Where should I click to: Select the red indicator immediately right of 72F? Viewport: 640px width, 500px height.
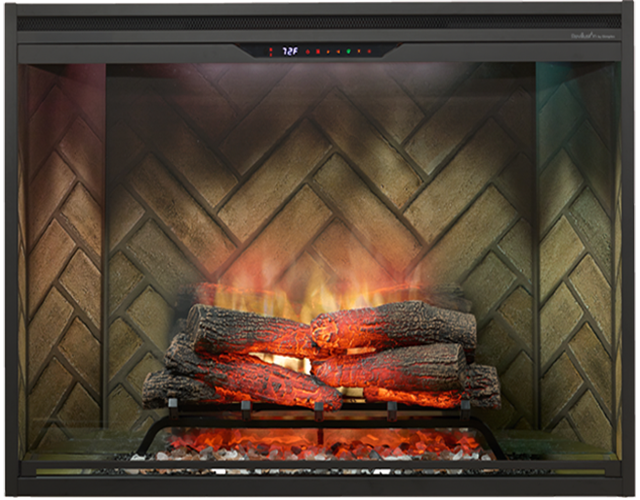[307, 51]
